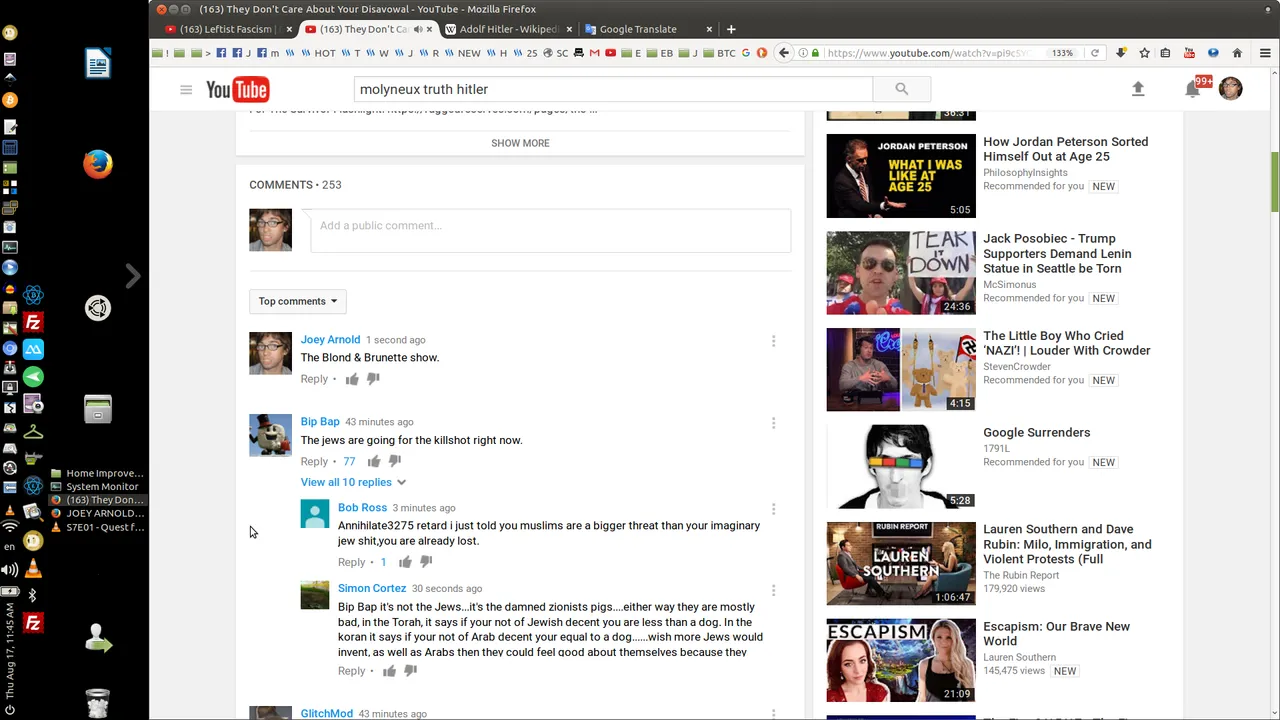Open the YouTube upload arrow icon

[1138, 89]
